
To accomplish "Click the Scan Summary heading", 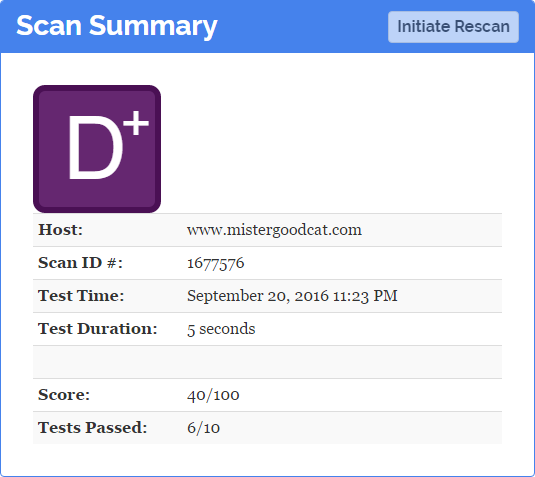I will coord(117,26).
